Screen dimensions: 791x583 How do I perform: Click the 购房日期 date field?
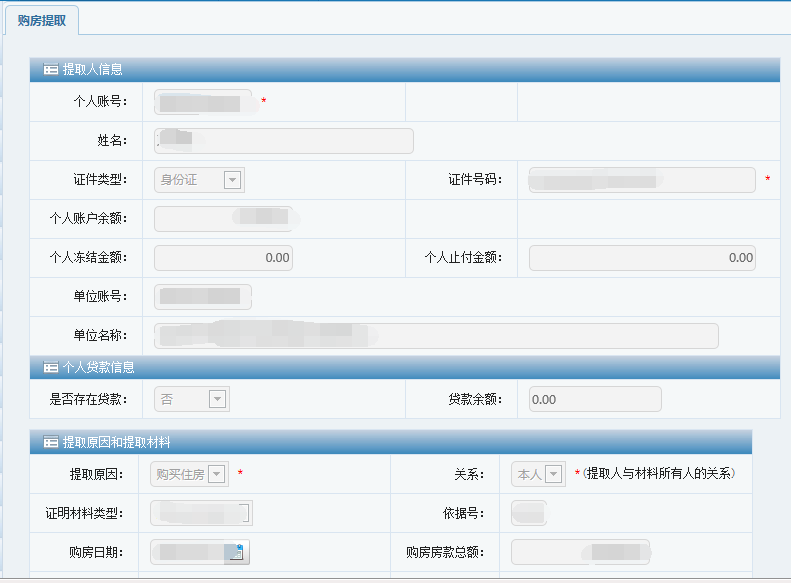(200, 552)
